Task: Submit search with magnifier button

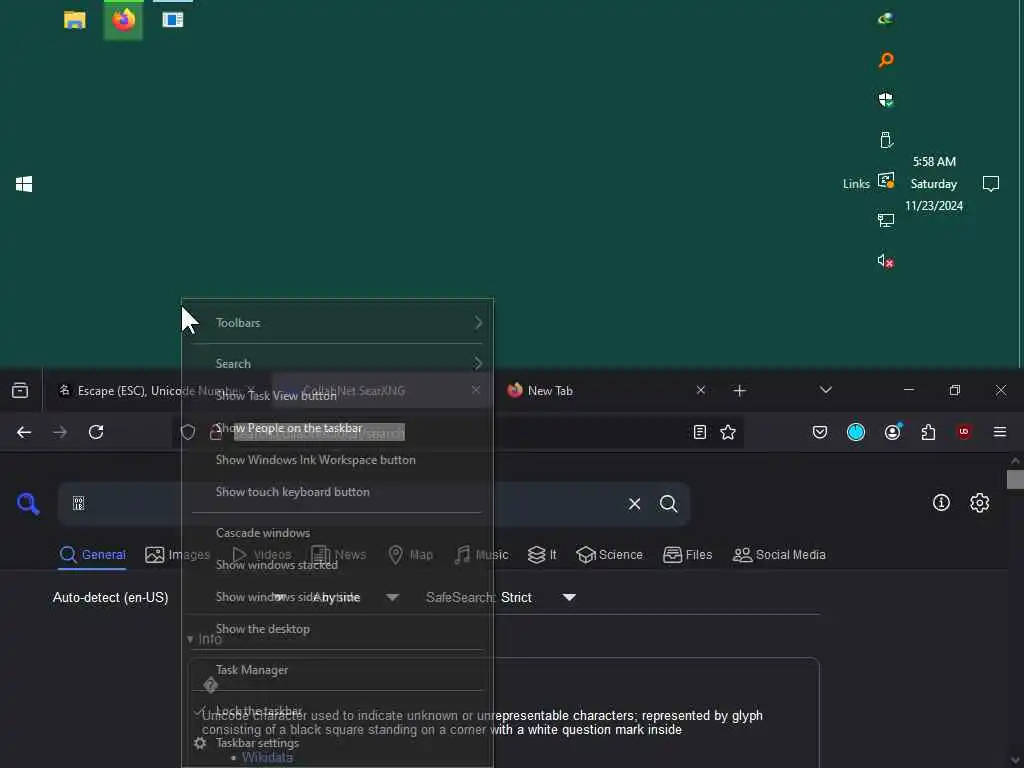Action: 668,504
